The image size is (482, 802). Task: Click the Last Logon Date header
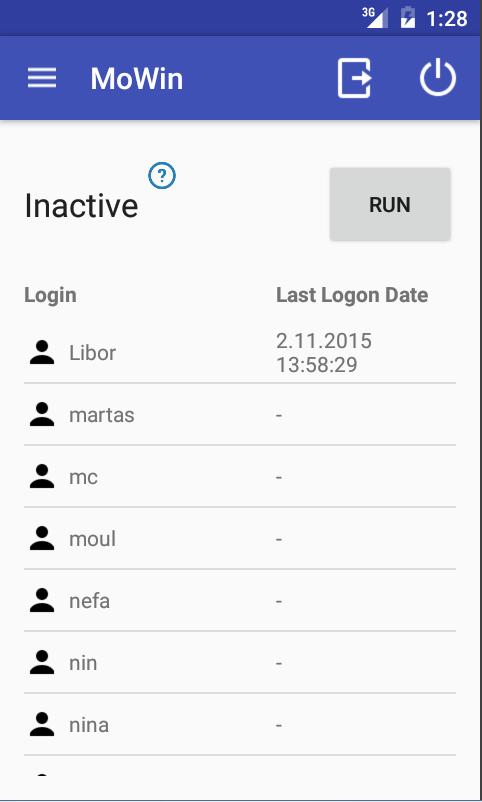(x=352, y=295)
